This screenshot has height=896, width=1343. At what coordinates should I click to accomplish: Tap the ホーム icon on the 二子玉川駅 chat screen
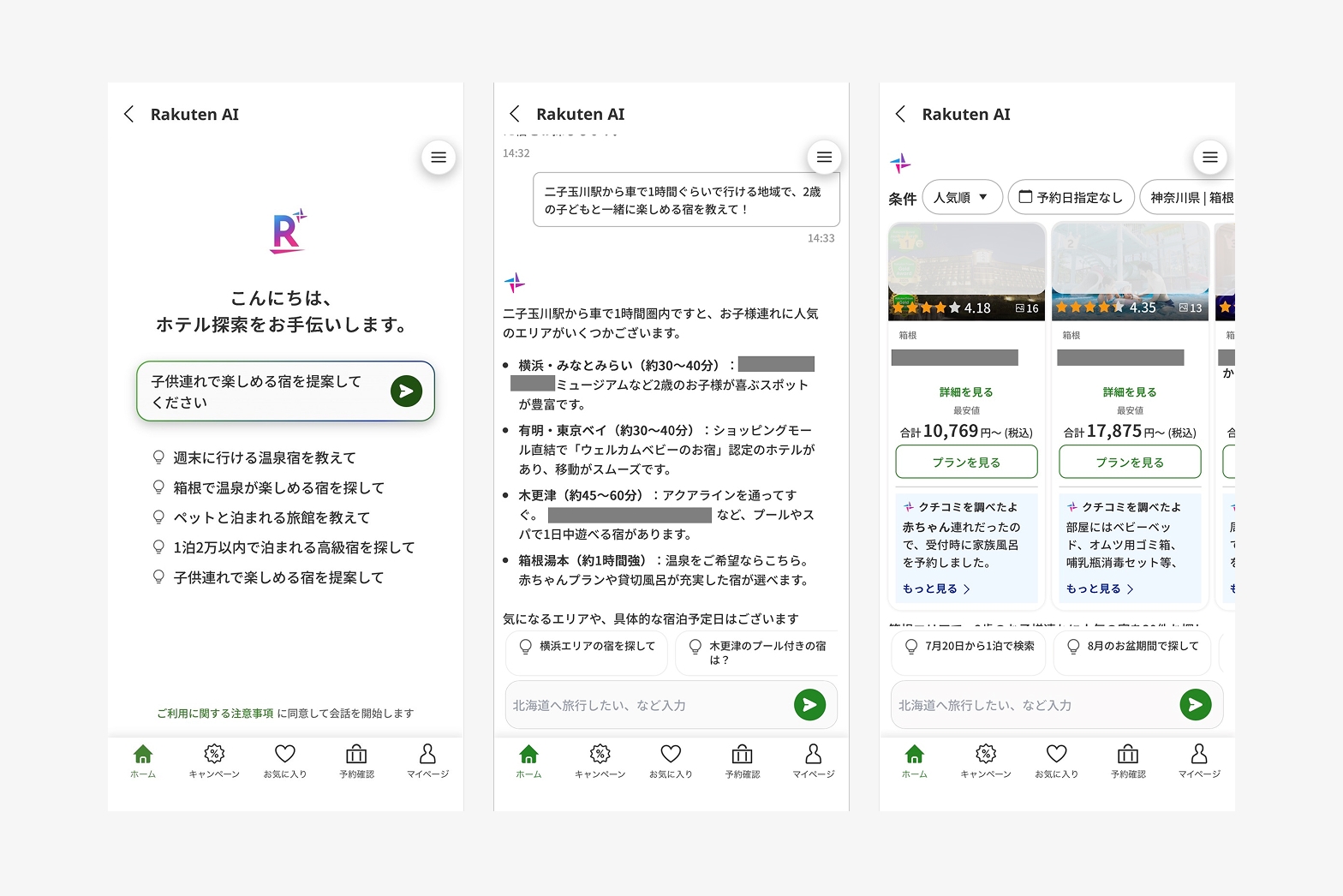tap(529, 754)
